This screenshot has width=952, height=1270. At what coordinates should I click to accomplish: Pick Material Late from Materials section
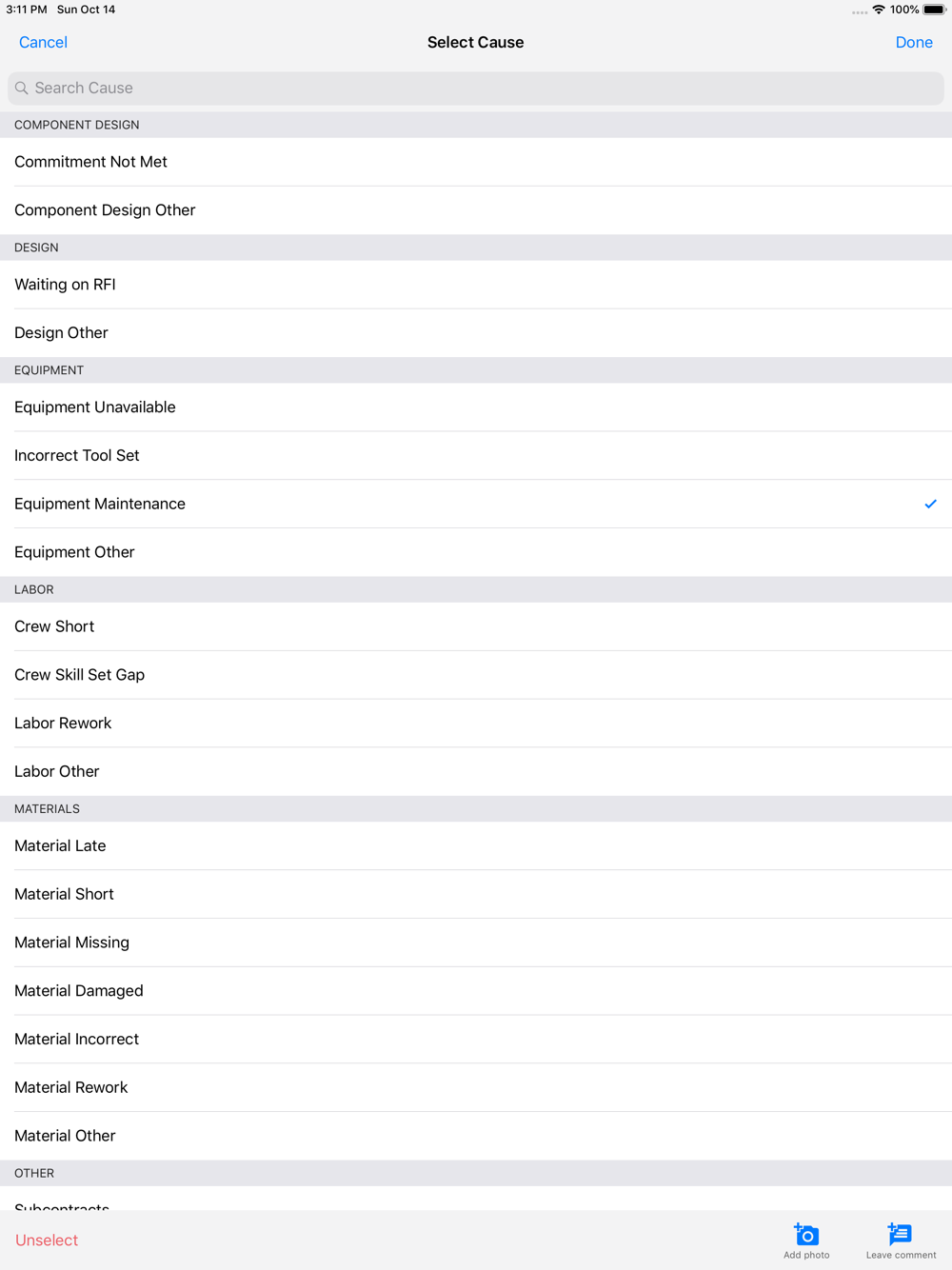(x=60, y=846)
